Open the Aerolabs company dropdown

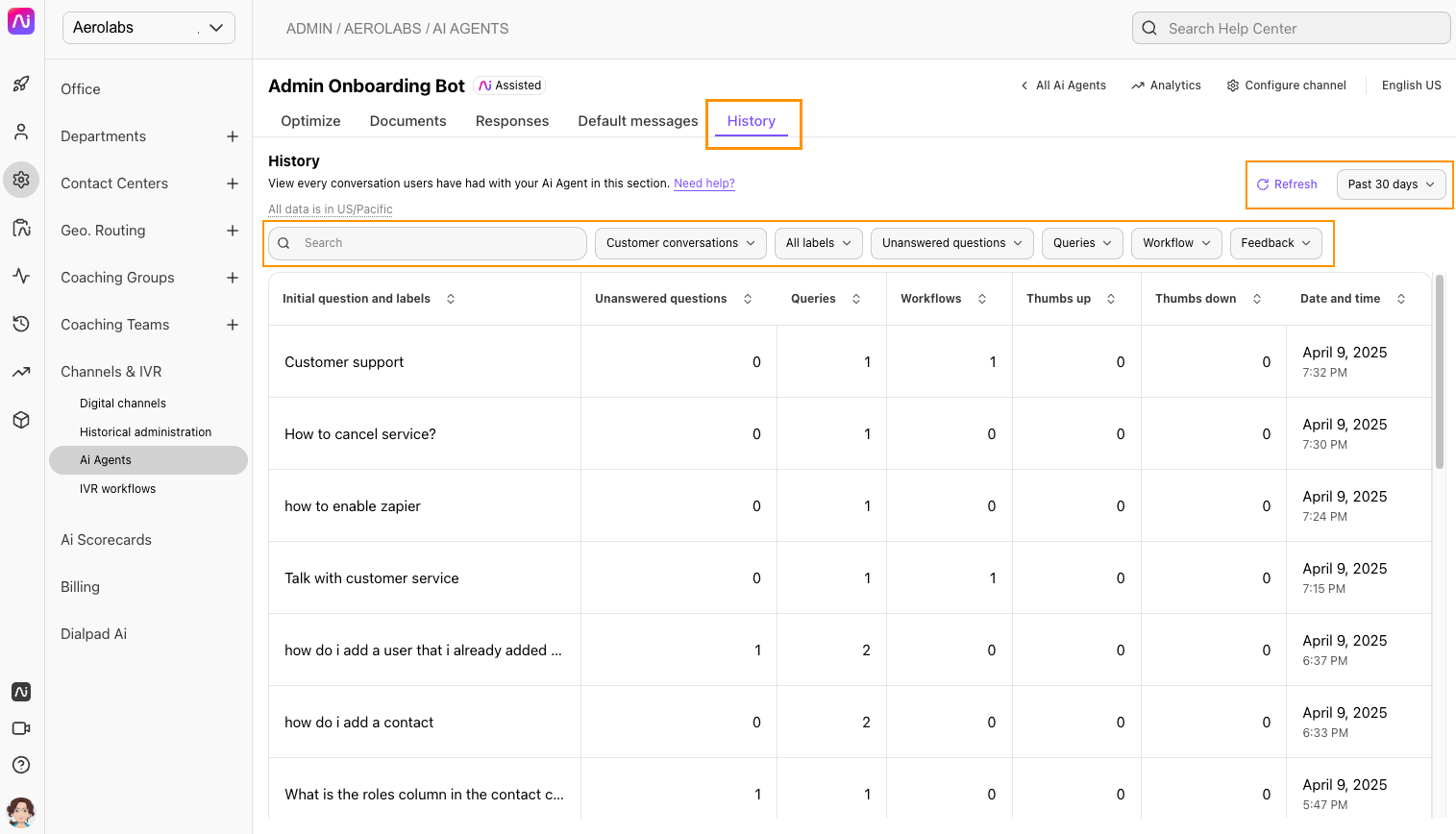149,28
